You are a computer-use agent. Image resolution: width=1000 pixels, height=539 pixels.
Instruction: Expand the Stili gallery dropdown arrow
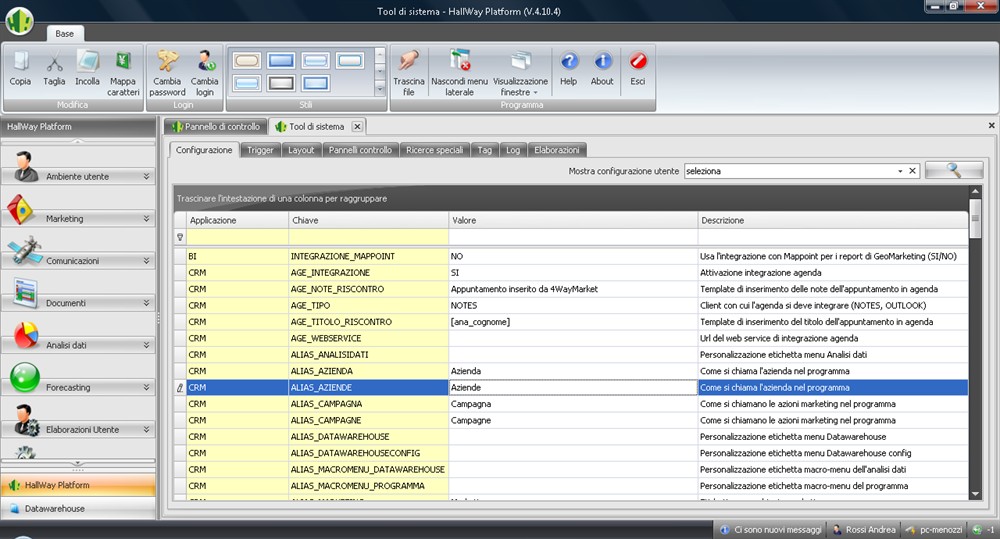380,89
